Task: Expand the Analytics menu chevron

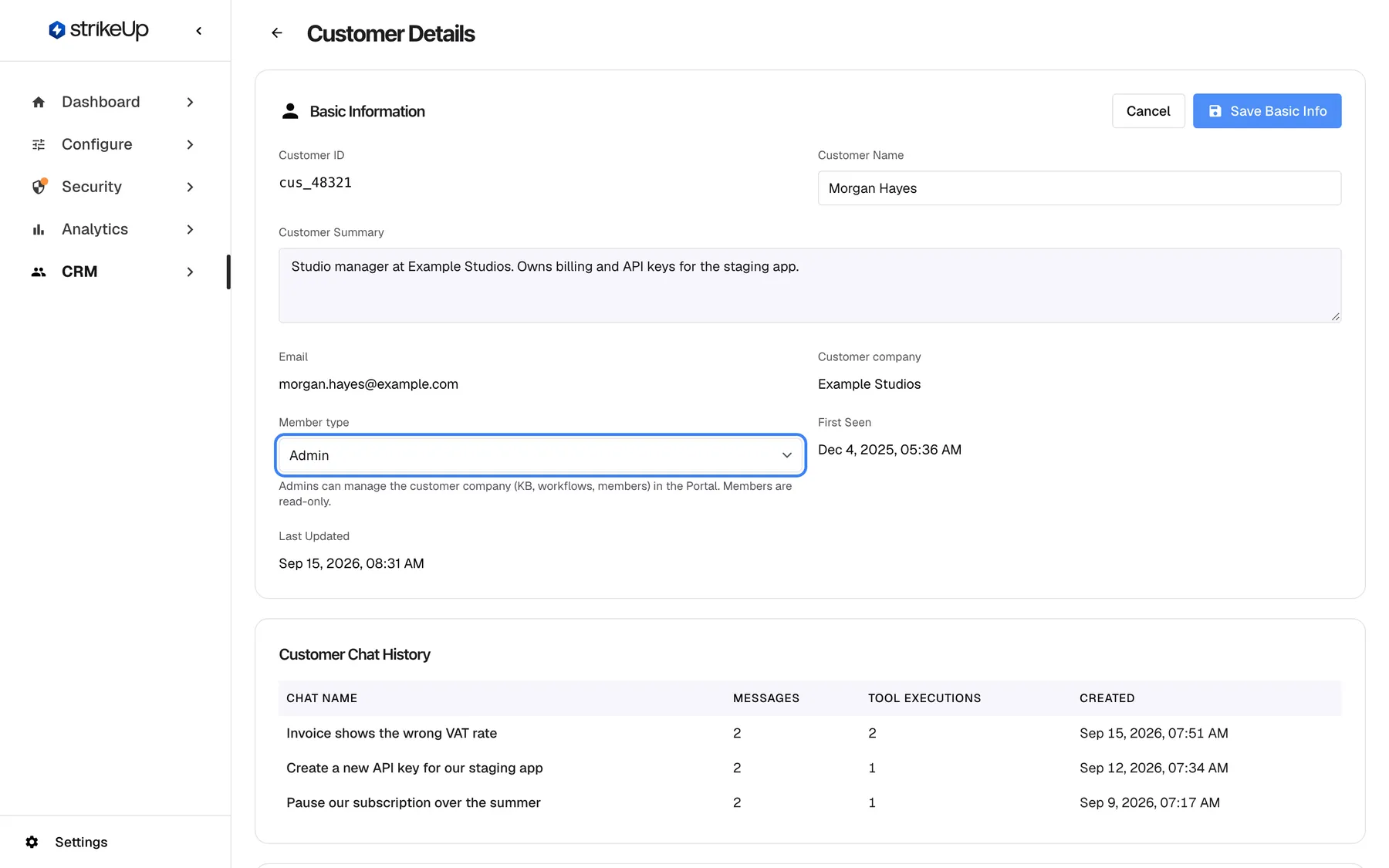Action: pos(190,229)
